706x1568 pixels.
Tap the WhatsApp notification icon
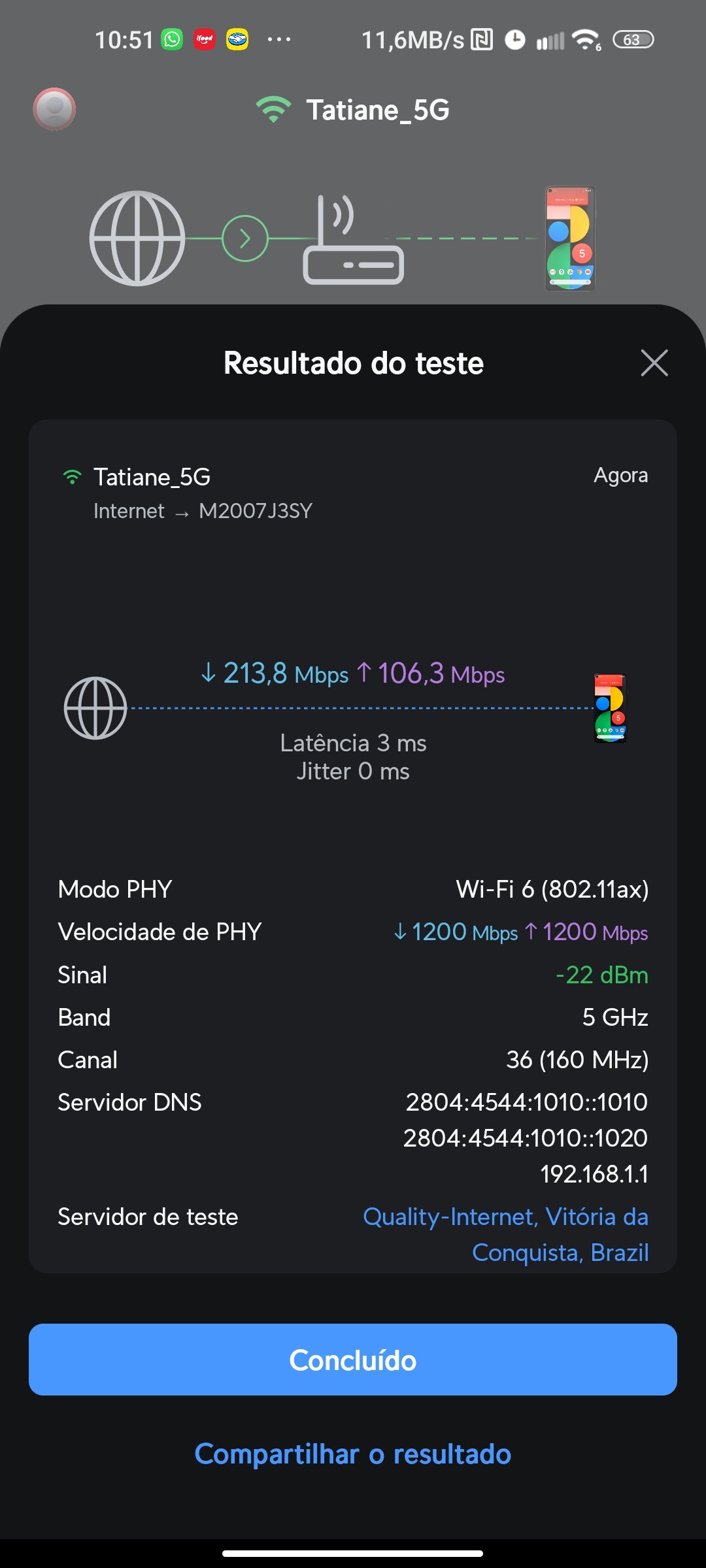tap(173, 40)
